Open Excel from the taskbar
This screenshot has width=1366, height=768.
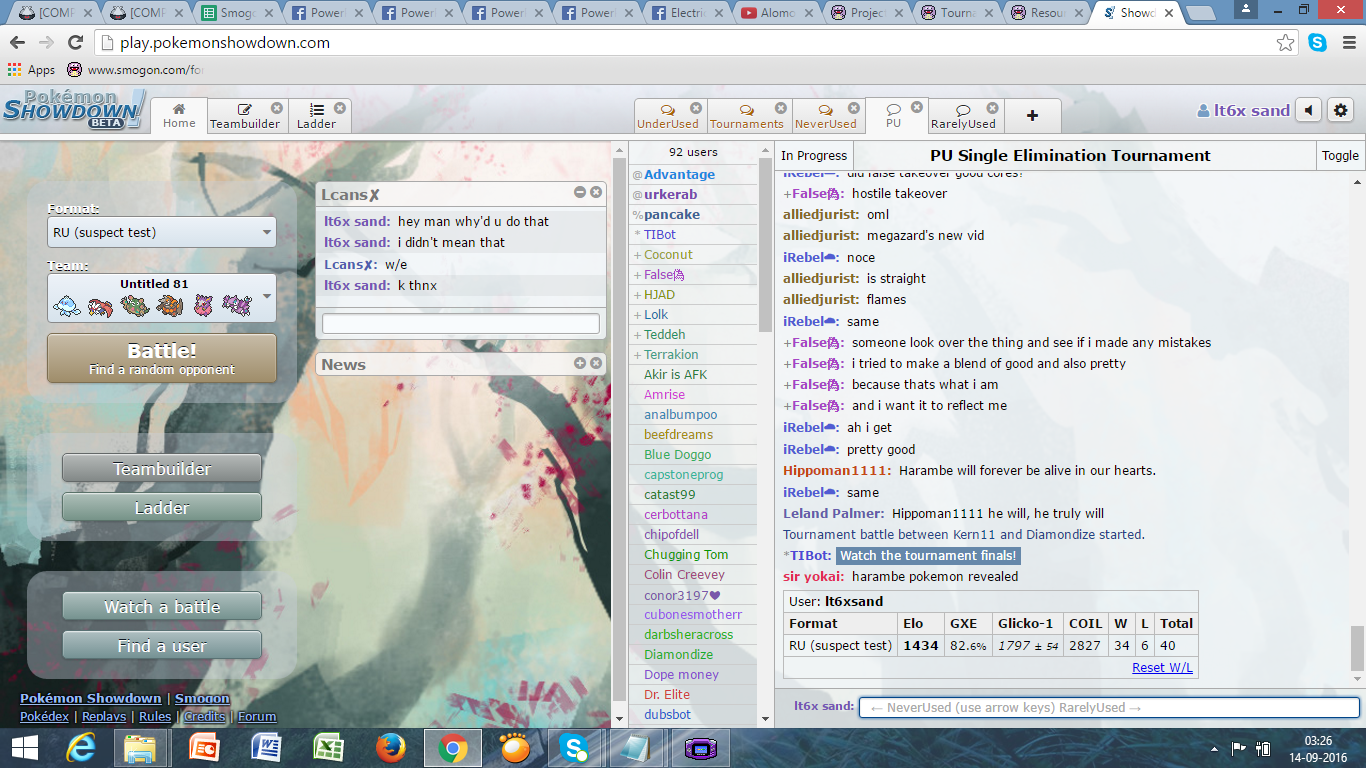click(328, 748)
